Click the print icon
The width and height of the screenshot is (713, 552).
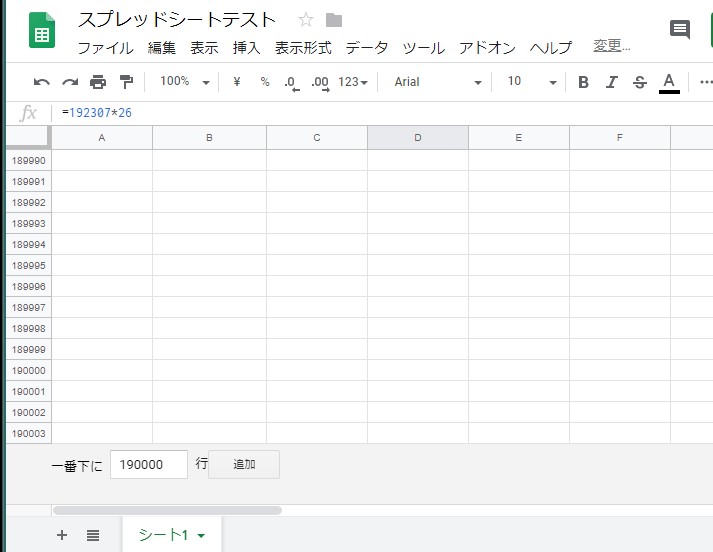click(x=97, y=82)
